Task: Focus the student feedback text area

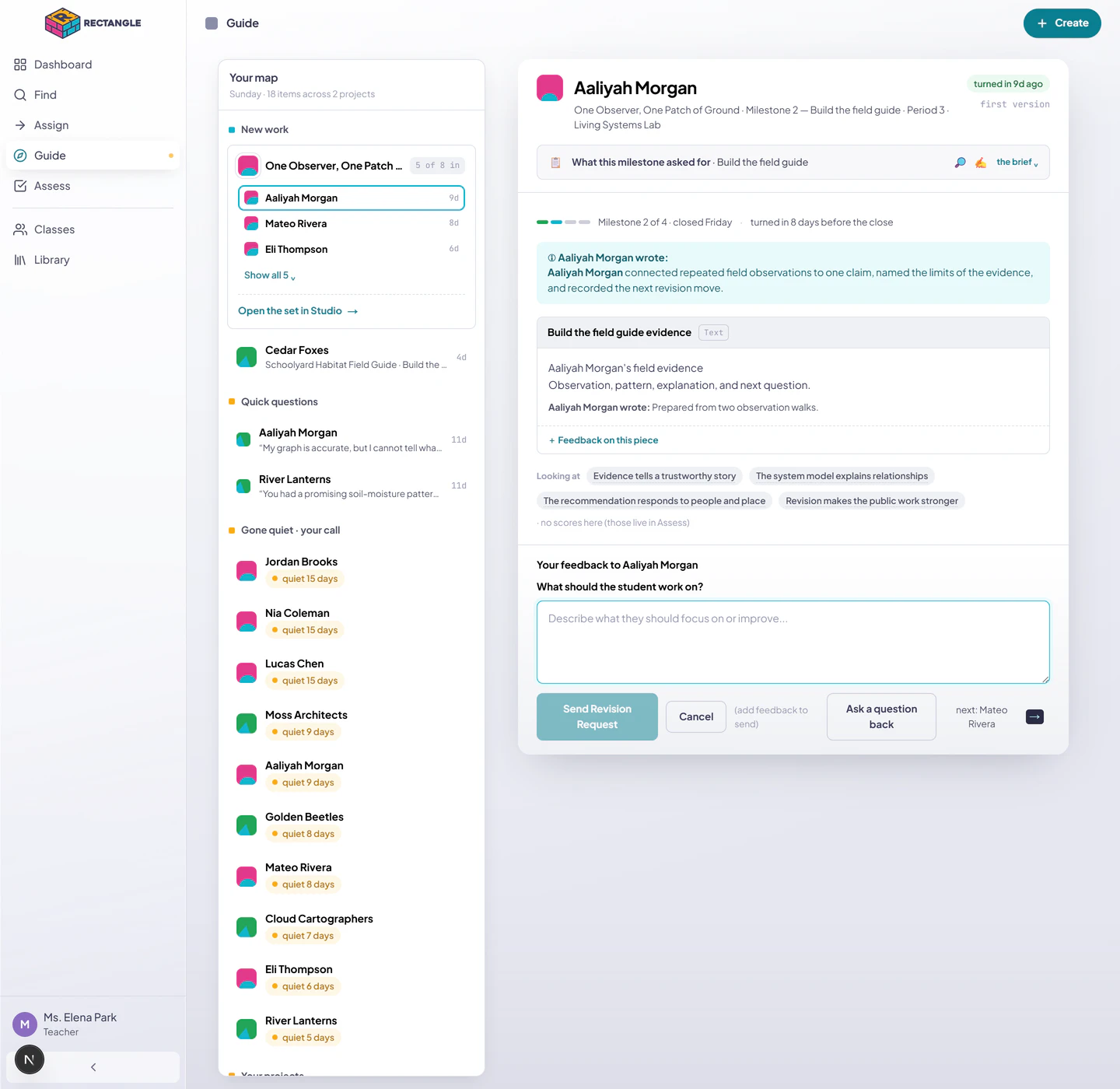Action: [793, 642]
